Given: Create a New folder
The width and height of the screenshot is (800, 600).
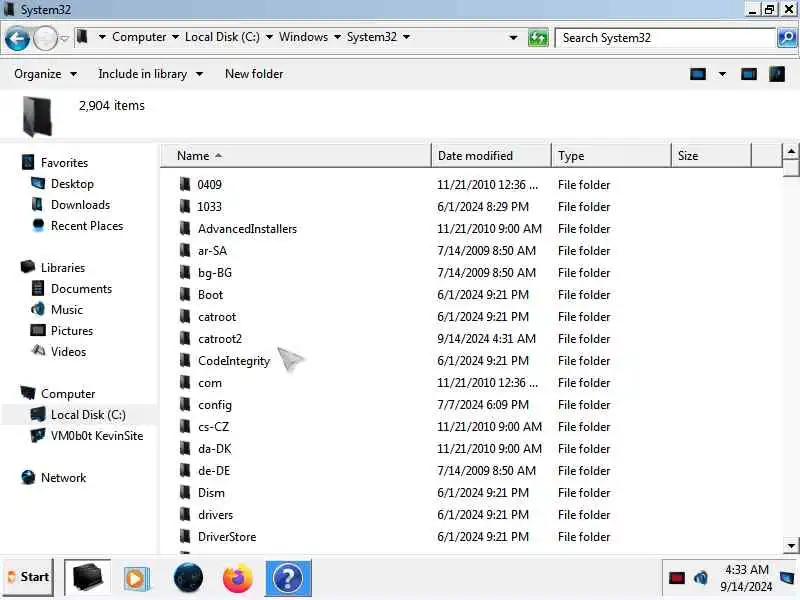Looking at the screenshot, I should (254, 74).
